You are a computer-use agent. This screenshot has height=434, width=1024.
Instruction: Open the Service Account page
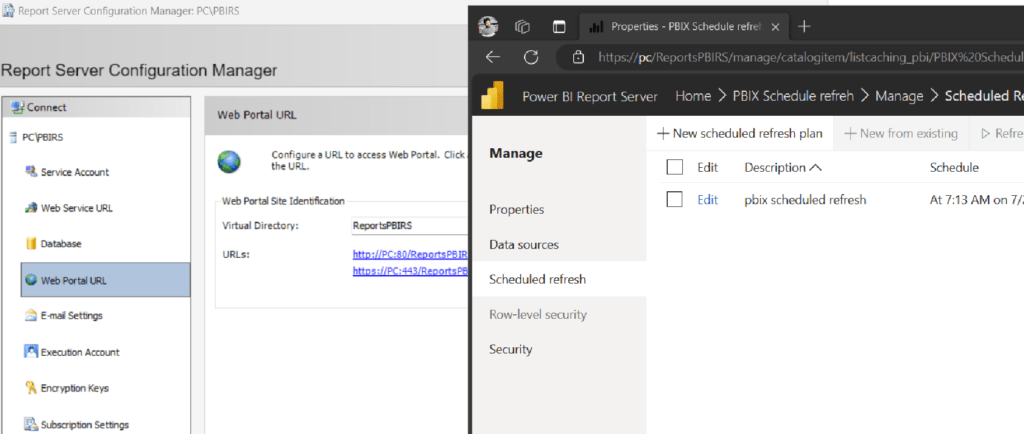click(74, 172)
